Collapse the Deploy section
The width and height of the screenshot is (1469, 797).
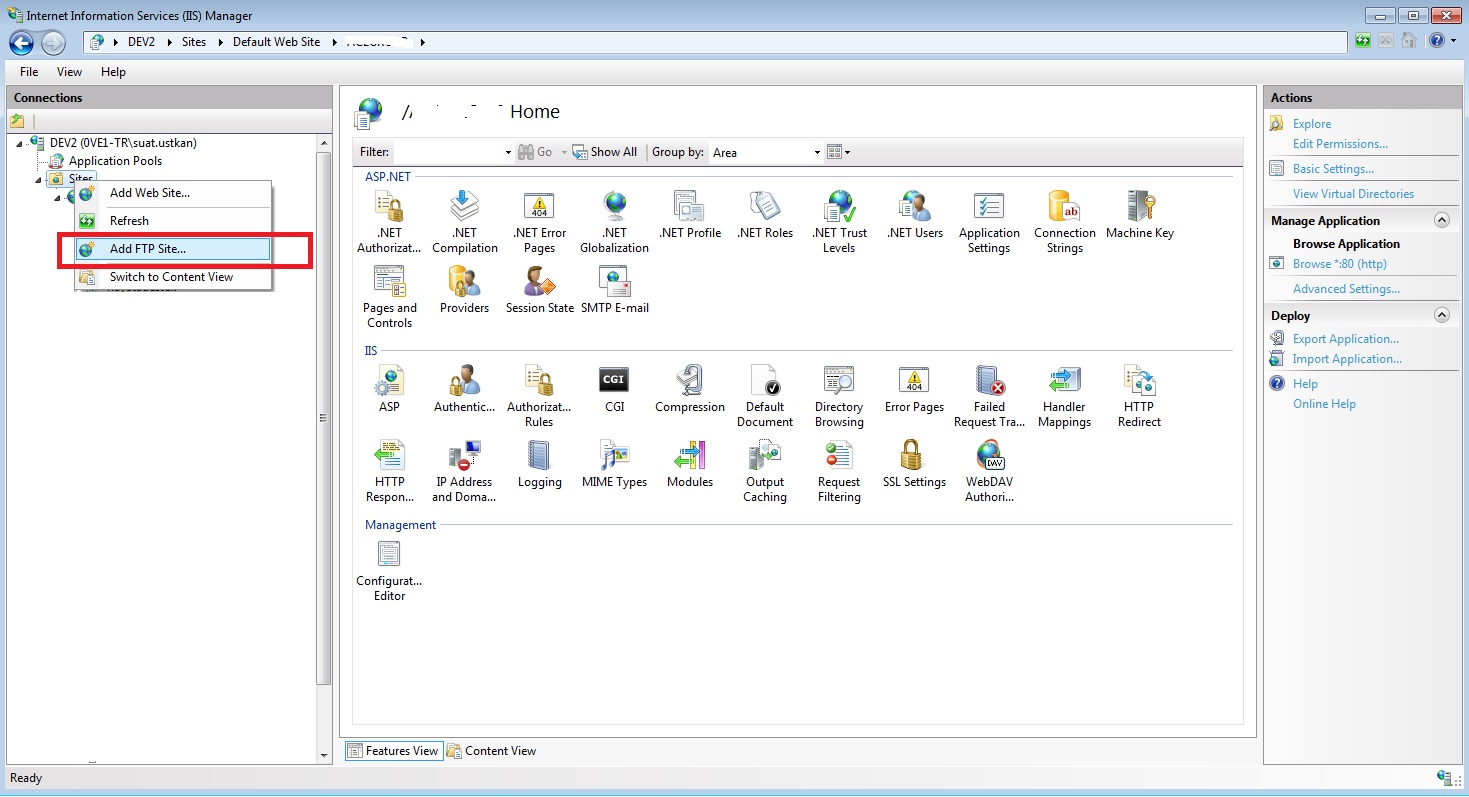(x=1441, y=315)
